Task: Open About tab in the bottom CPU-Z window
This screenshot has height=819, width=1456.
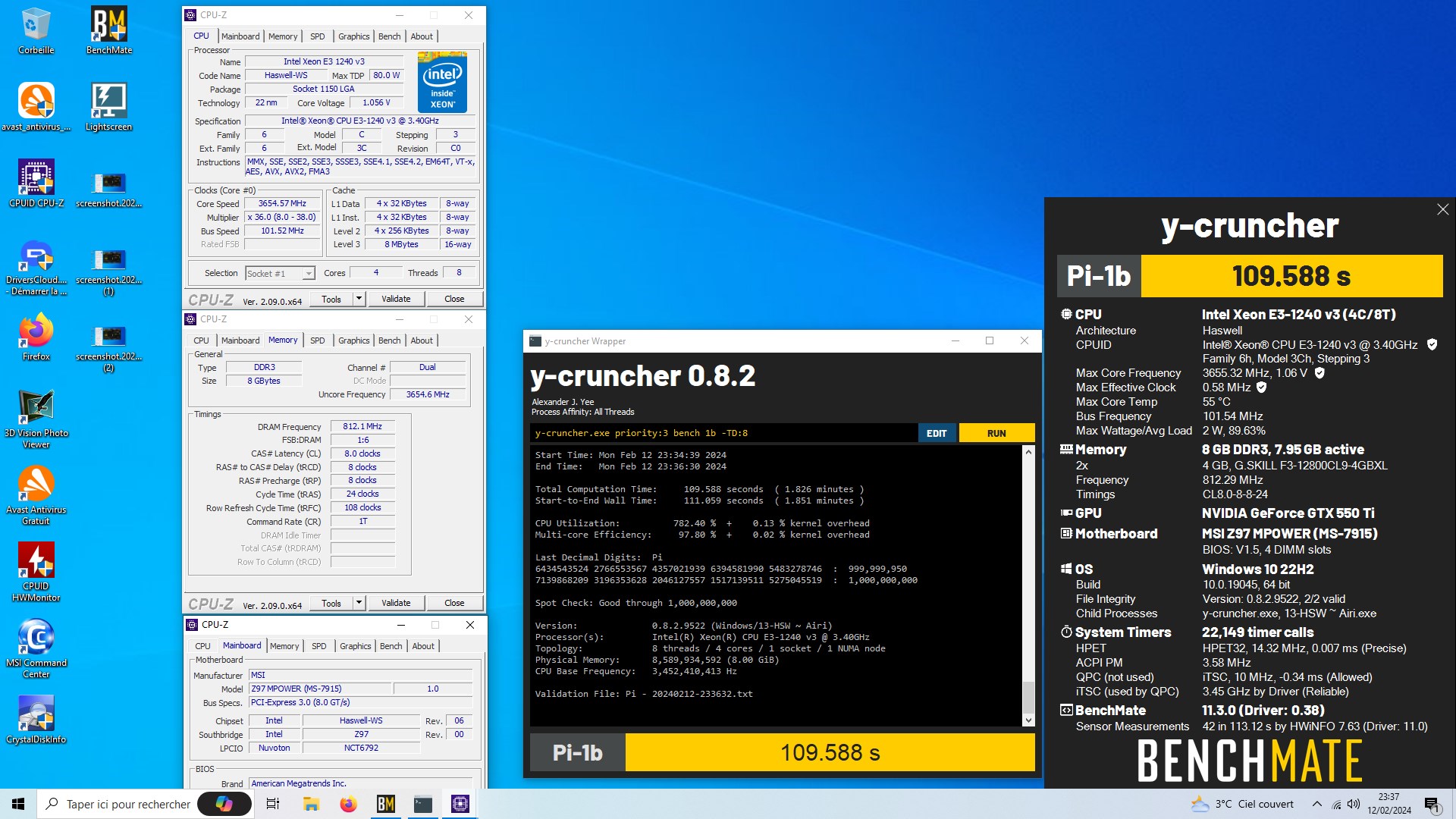Action: (x=423, y=646)
